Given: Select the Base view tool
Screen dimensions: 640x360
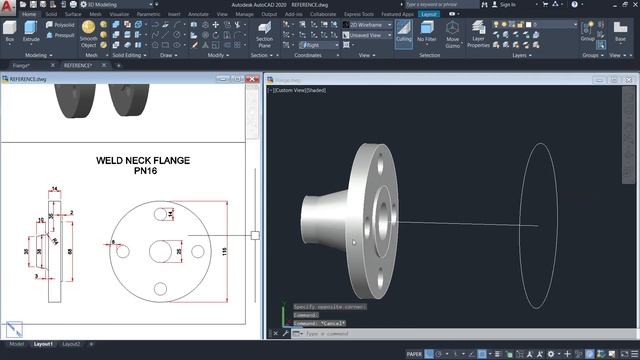Looking at the screenshot, I should [620, 32].
